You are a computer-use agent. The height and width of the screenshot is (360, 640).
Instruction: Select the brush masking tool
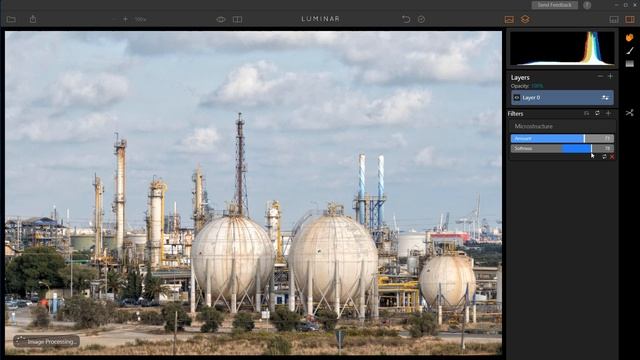coord(630,51)
